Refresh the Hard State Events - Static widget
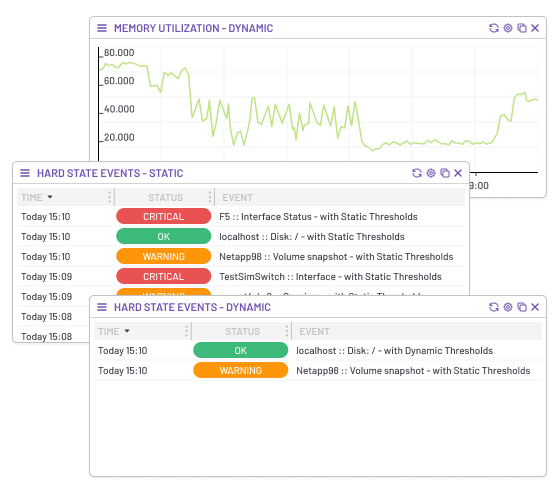The width and height of the screenshot is (558, 493). (417, 173)
